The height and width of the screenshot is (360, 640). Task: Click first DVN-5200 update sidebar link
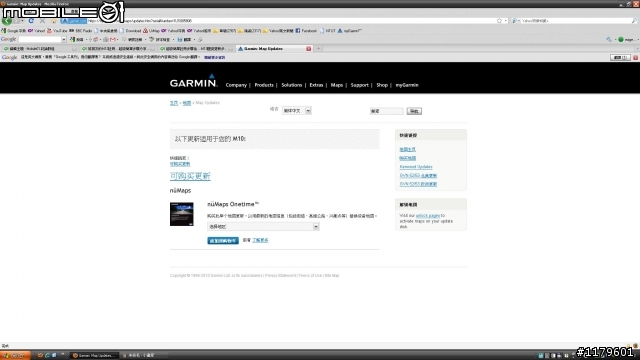point(418,176)
